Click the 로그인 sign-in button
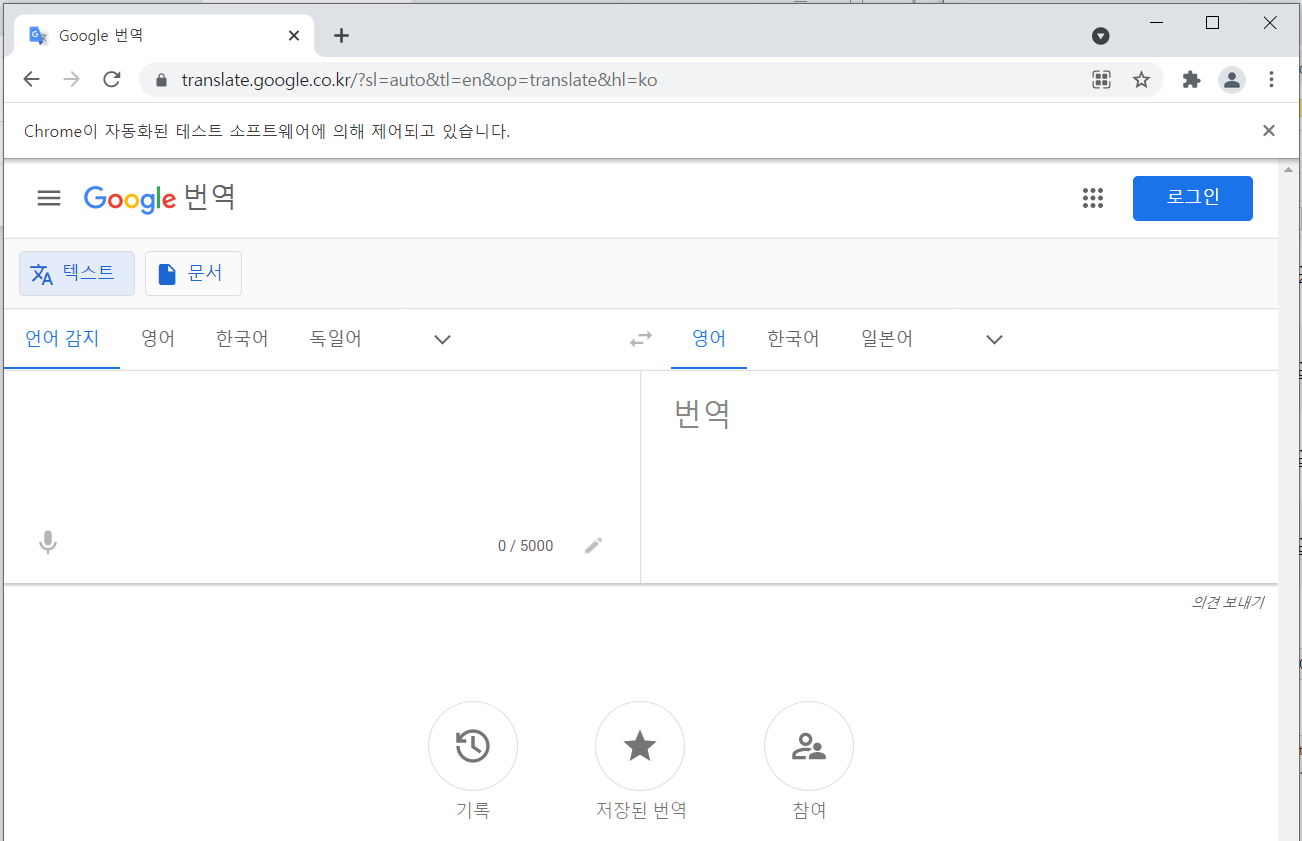Image resolution: width=1302 pixels, height=841 pixels. tap(1192, 198)
